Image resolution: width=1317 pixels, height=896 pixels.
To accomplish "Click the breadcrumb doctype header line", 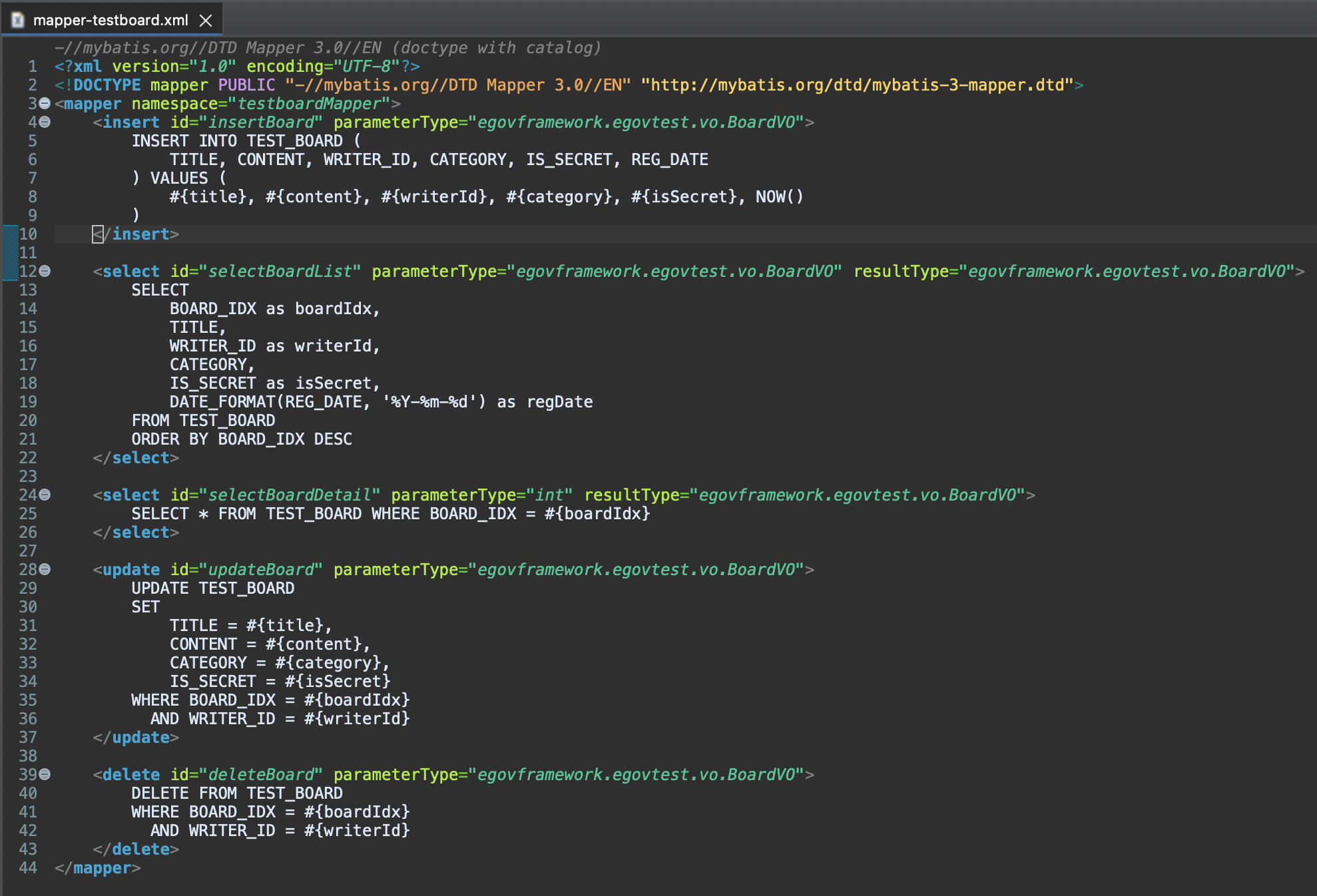I will pos(328,48).
